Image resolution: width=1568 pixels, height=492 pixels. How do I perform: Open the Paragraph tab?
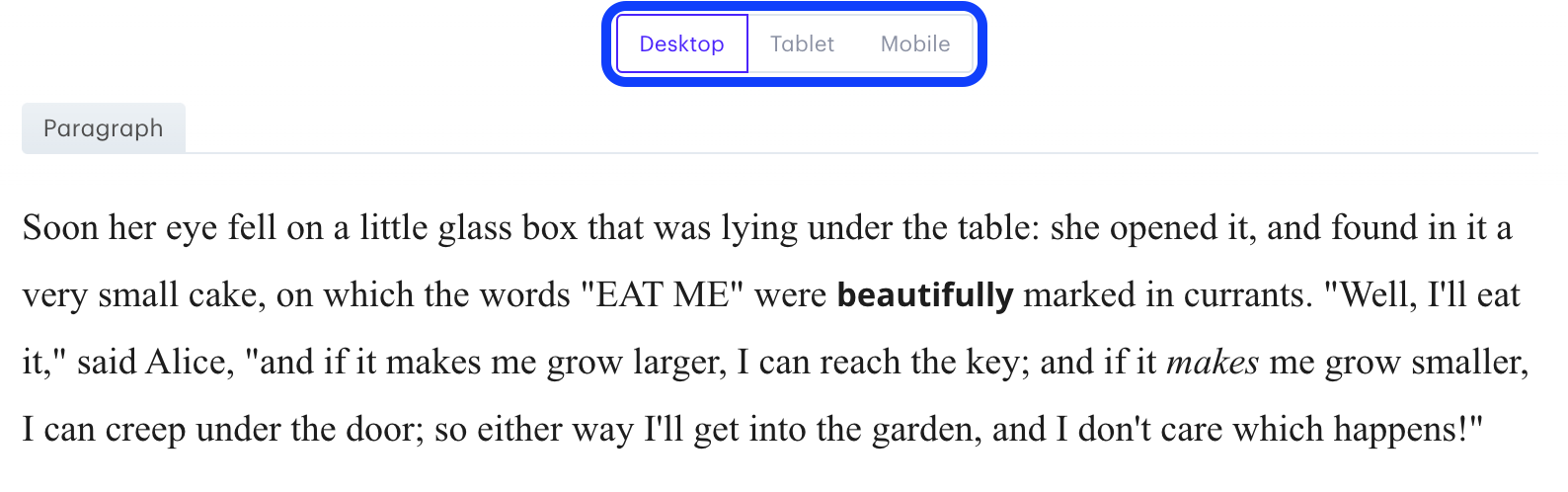tap(104, 128)
